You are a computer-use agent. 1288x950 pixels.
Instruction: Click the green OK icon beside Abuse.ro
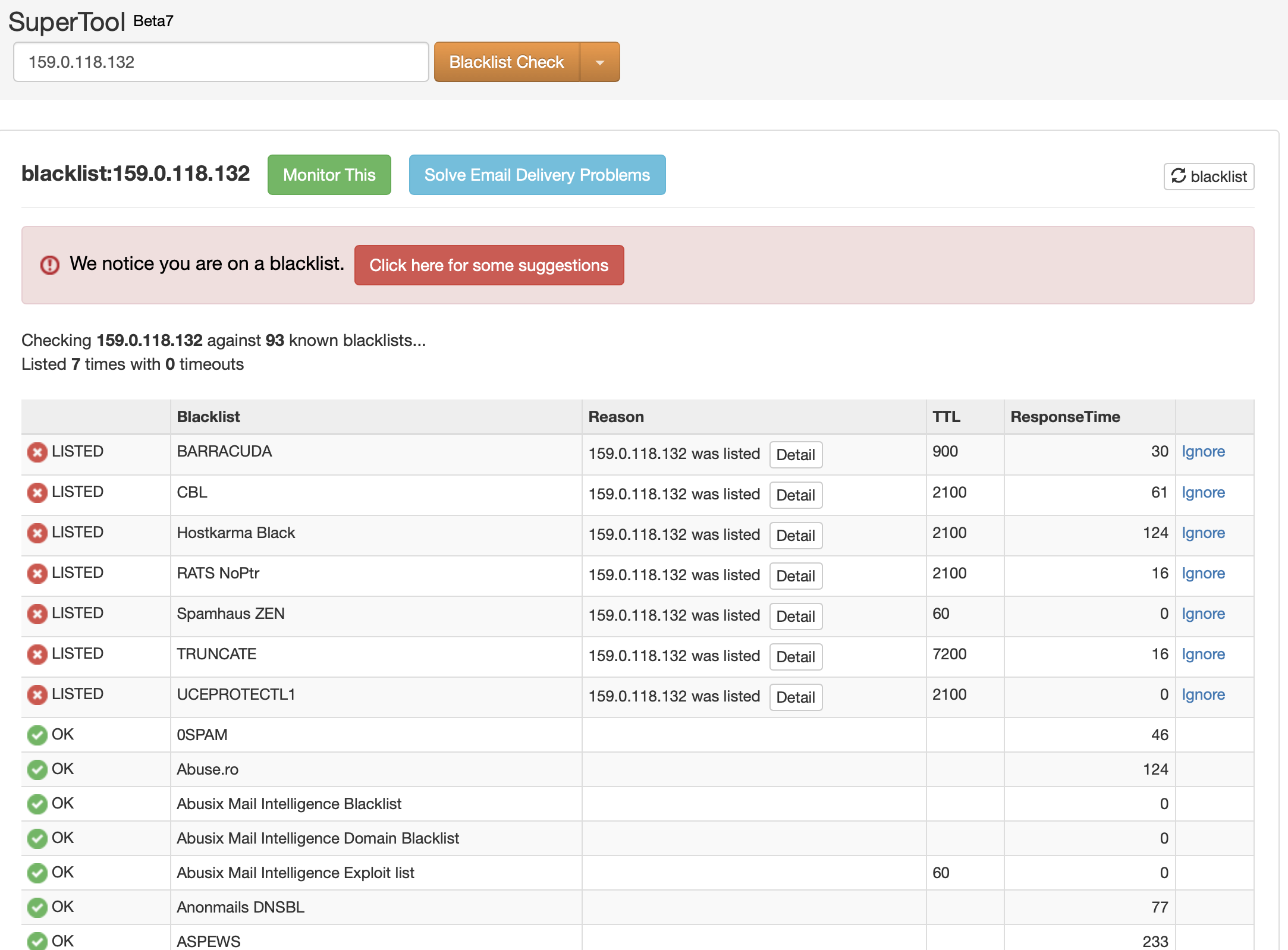tap(37, 769)
